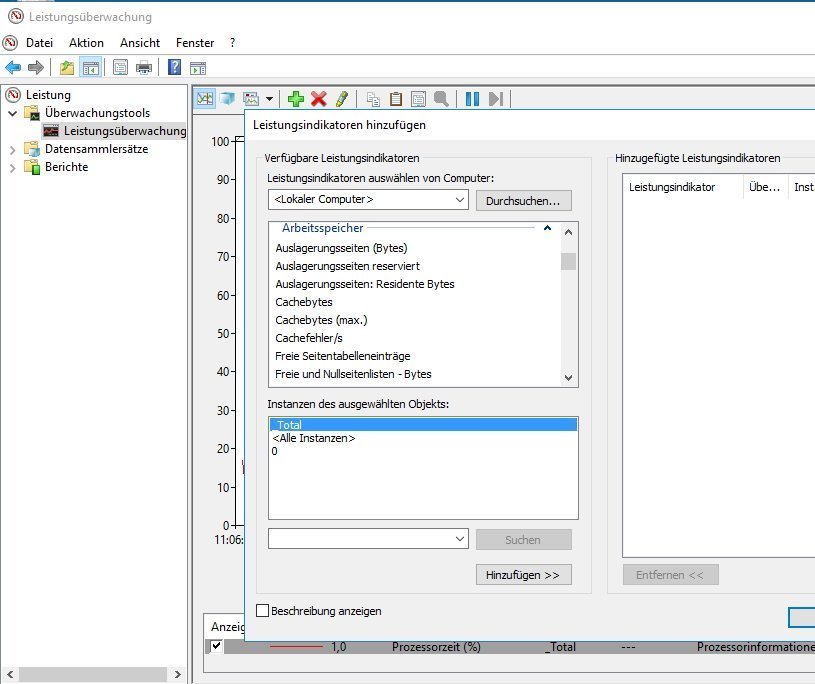This screenshot has height=684, width=815.
Task: Select Leistung root tree node
Action: pyautogui.click(x=48, y=95)
